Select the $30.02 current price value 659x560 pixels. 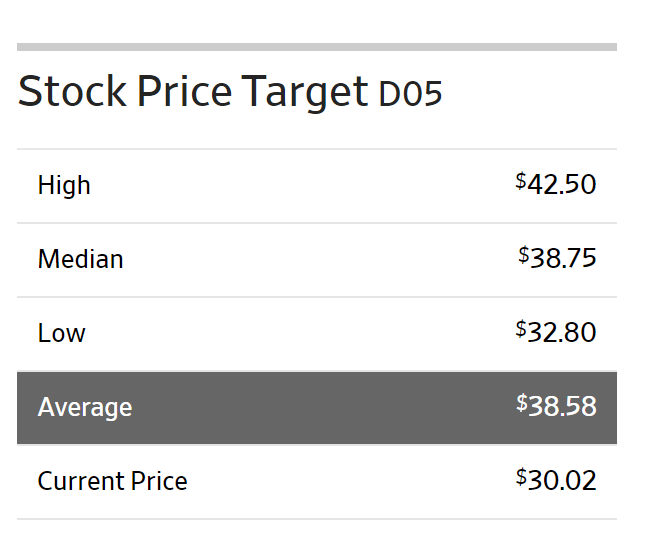point(556,479)
